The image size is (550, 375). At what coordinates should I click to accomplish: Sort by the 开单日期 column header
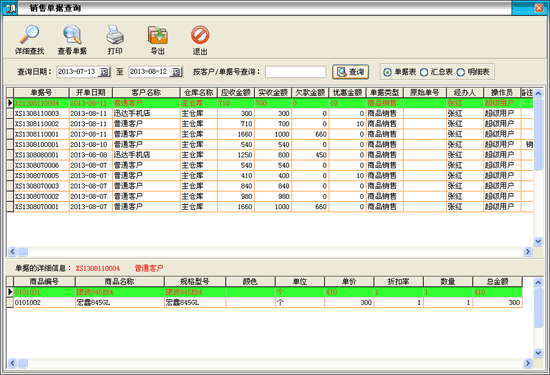91,93
